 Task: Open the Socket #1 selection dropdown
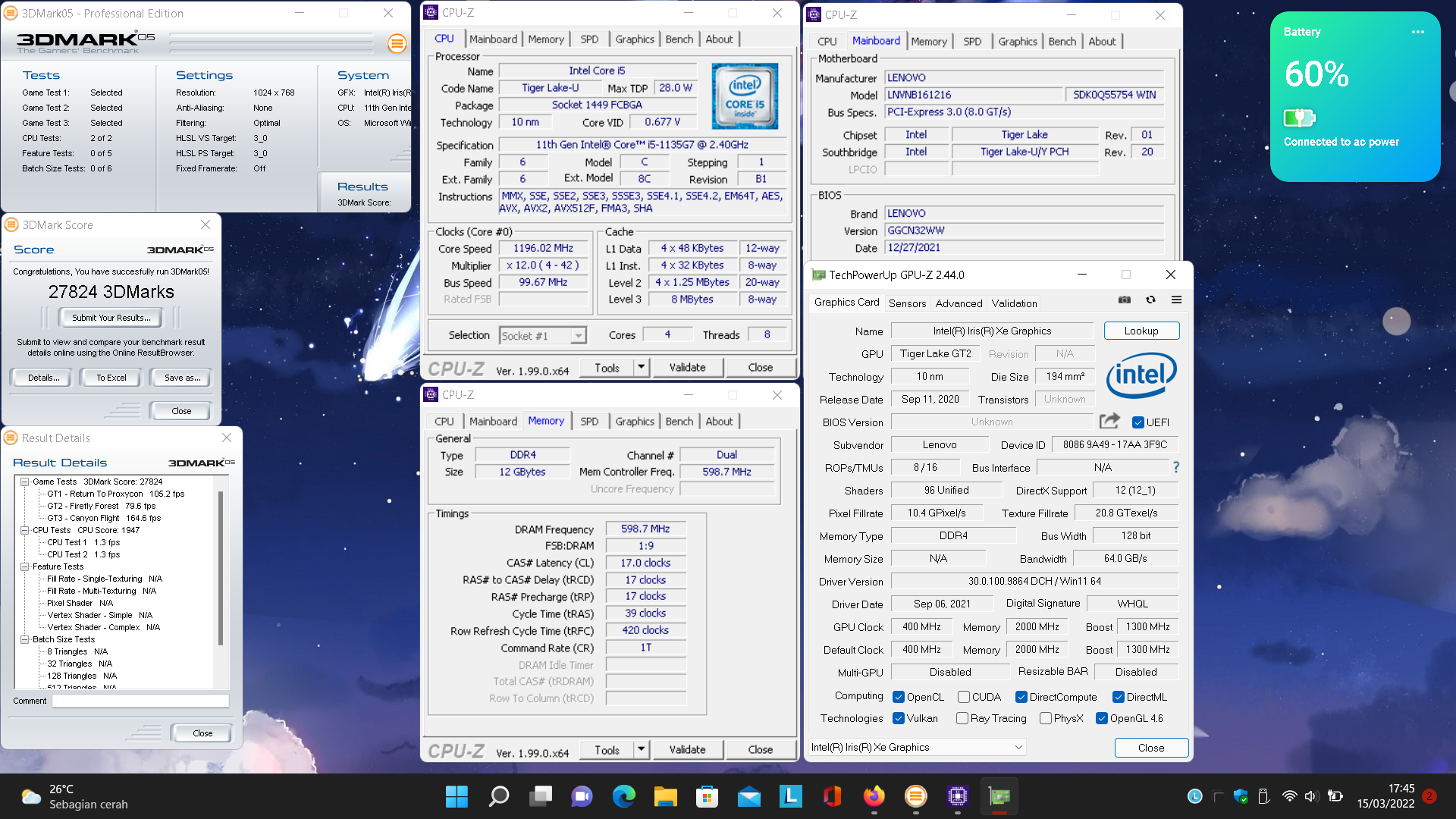click(x=543, y=336)
